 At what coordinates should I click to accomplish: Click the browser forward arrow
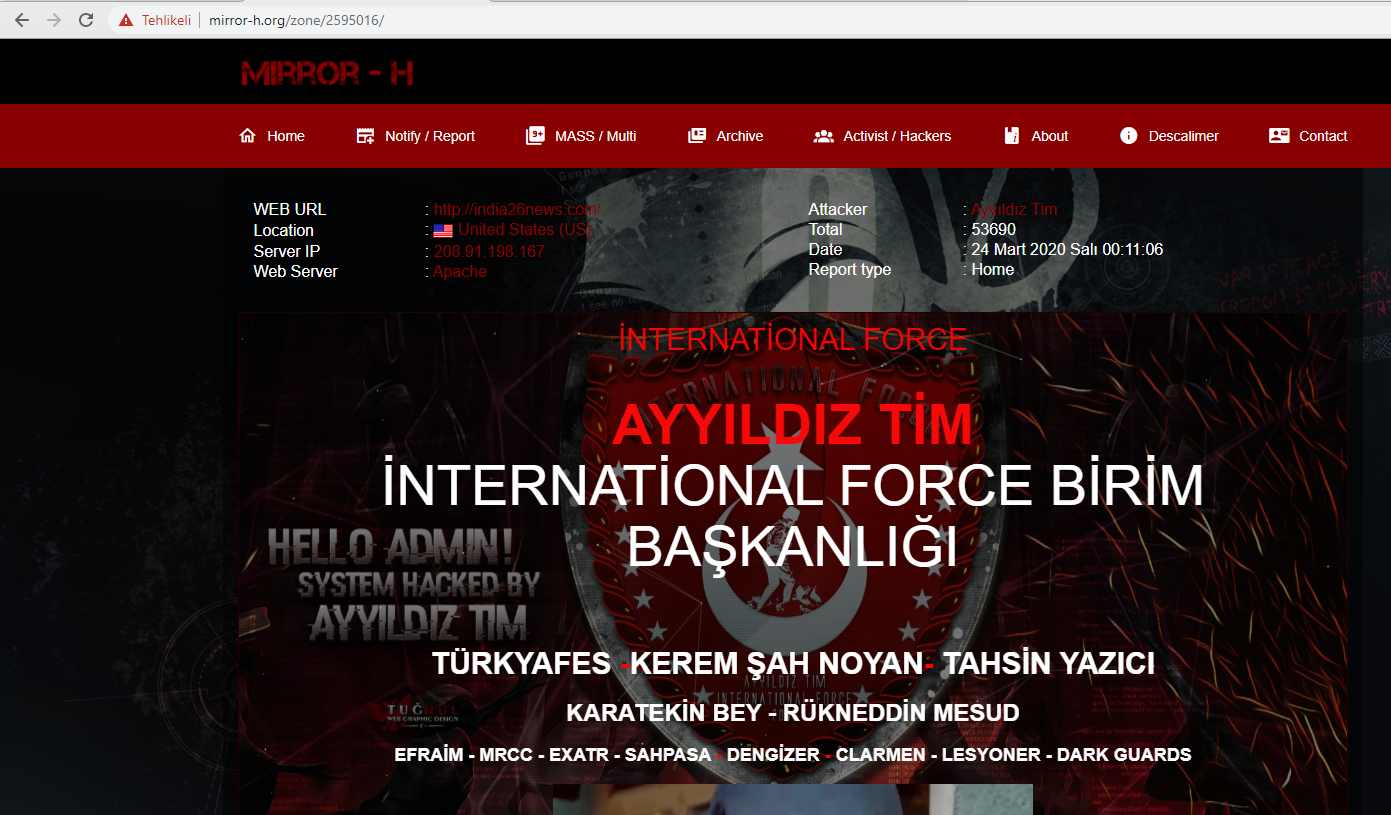coord(54,20)
